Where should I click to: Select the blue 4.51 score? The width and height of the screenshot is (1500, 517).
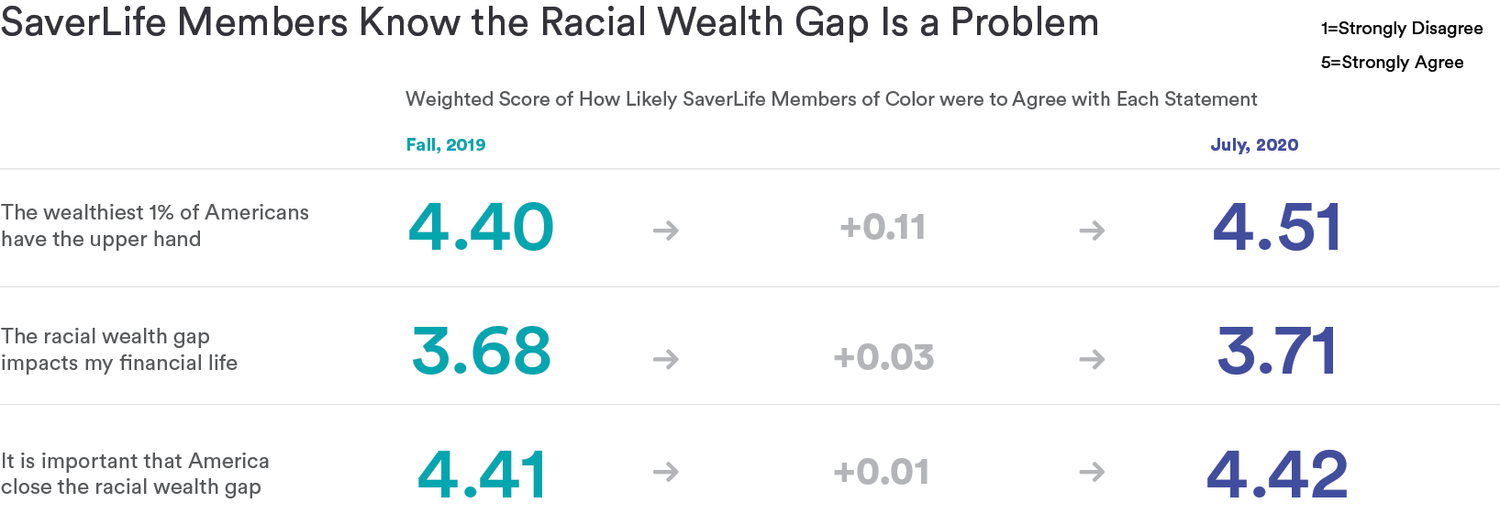click(x=1276, y=227)
